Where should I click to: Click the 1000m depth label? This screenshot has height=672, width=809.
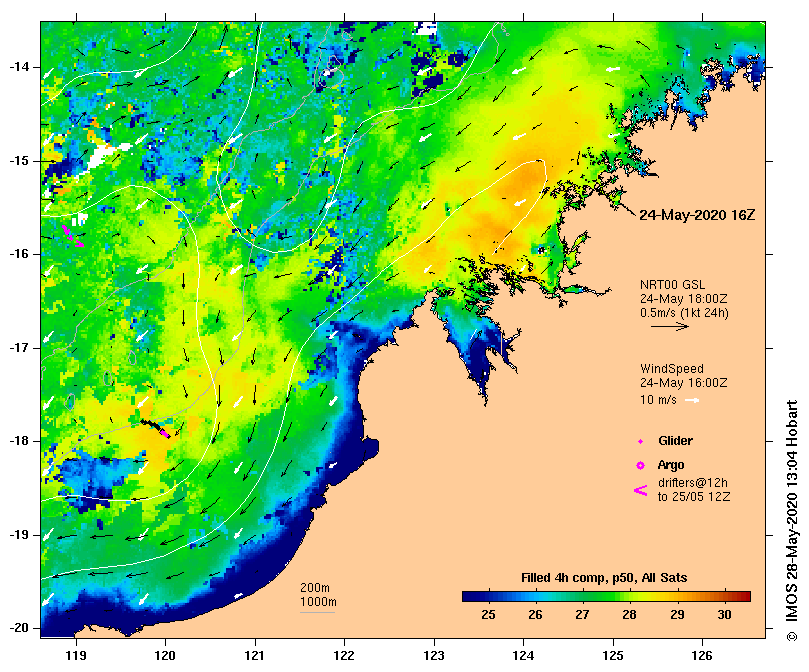pyautogui.click(x=318, y=602)
